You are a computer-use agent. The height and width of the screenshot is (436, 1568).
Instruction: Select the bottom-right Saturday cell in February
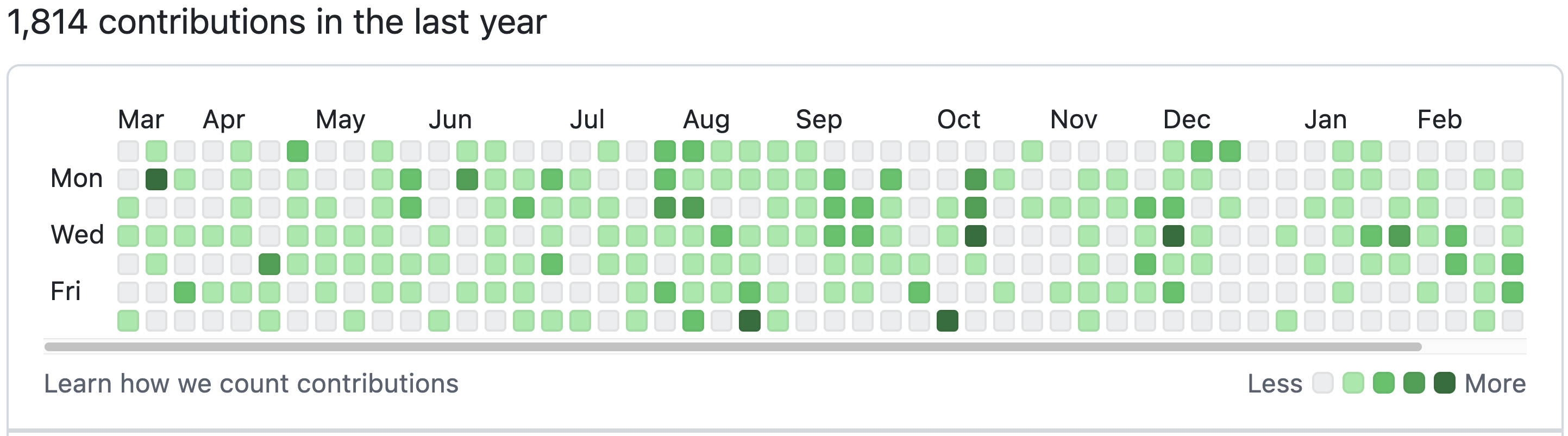point(1512,320)
